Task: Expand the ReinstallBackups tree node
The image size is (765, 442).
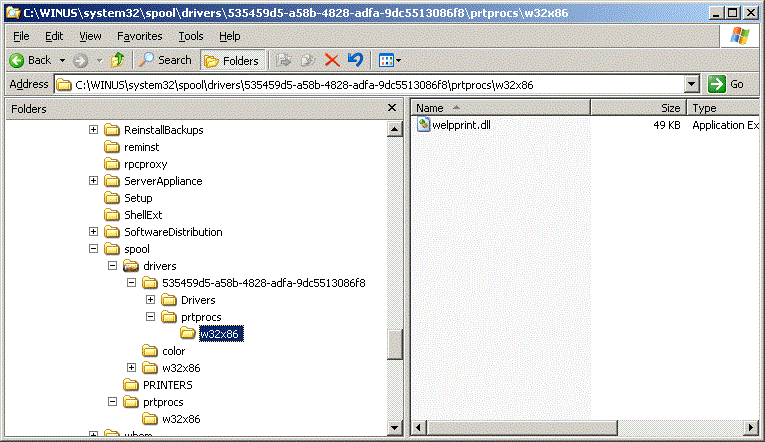Action: pos(94,130)
